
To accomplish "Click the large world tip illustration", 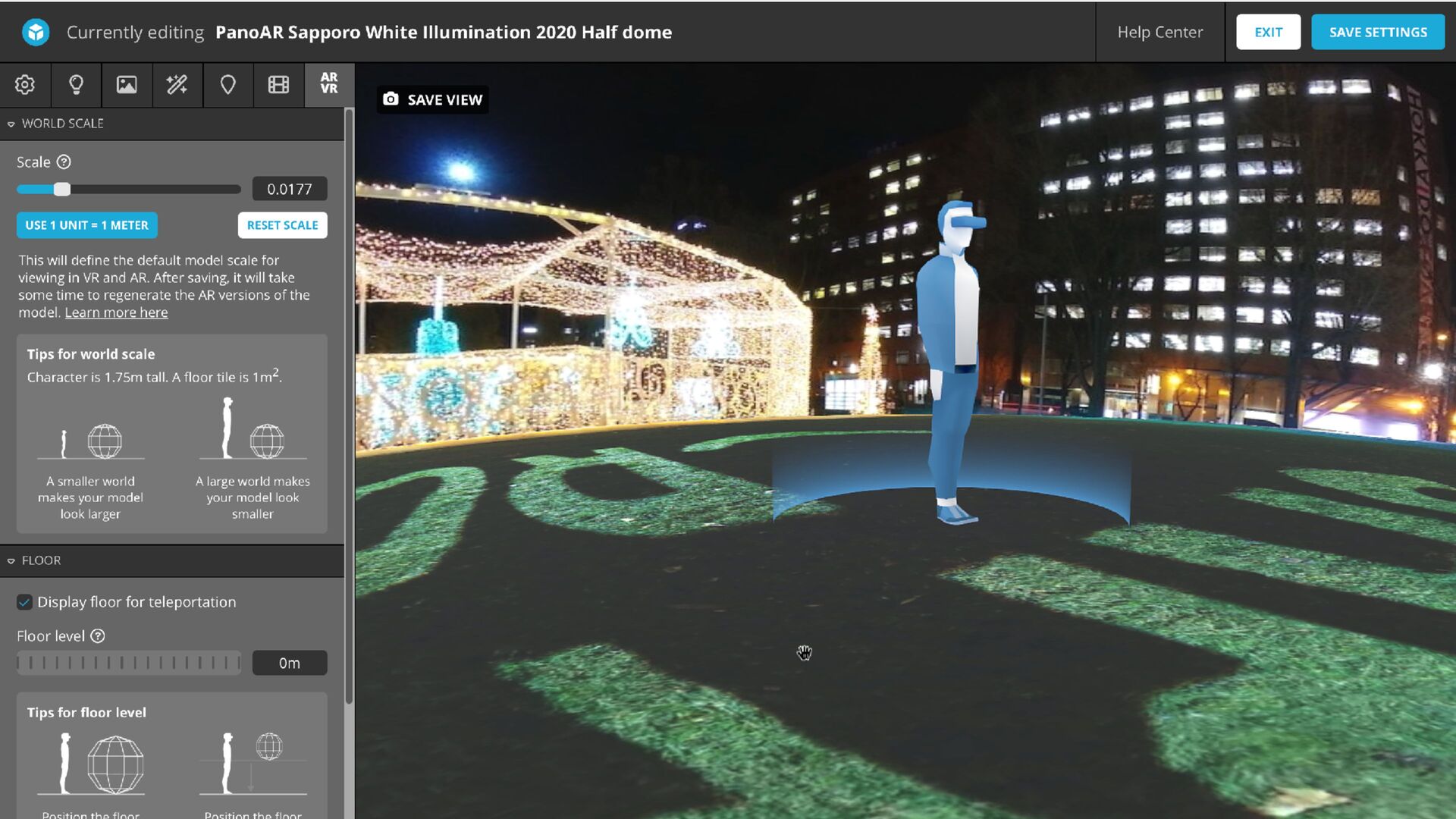I will click(253, 428).
